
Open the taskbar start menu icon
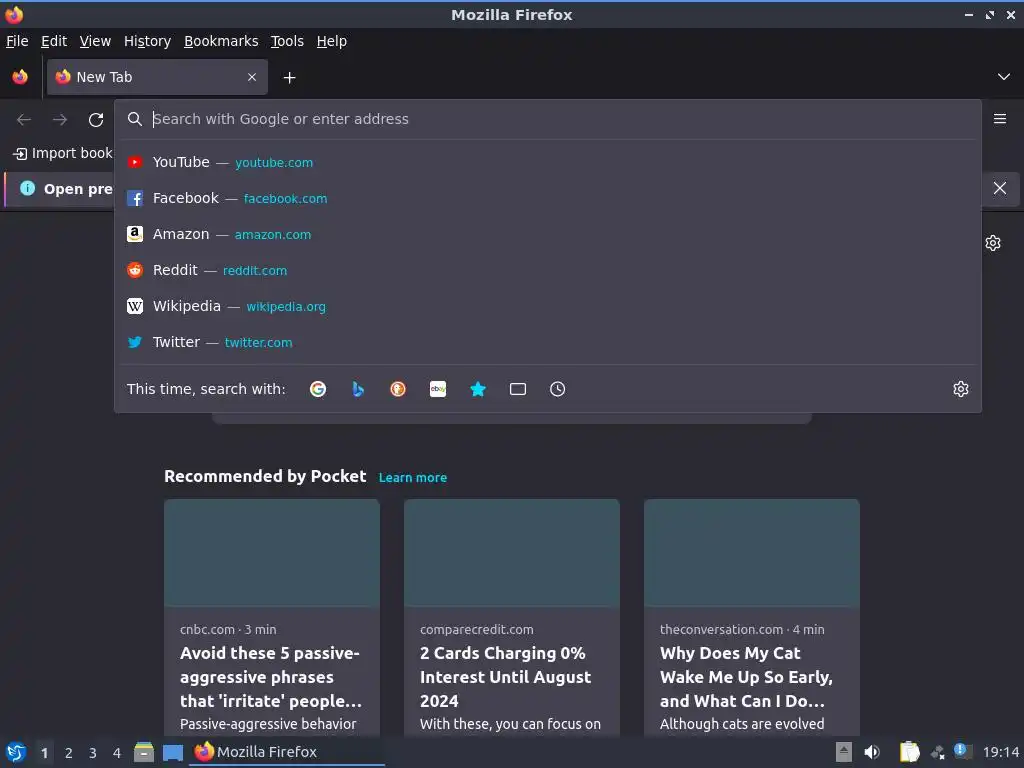[x=16, y=752]
